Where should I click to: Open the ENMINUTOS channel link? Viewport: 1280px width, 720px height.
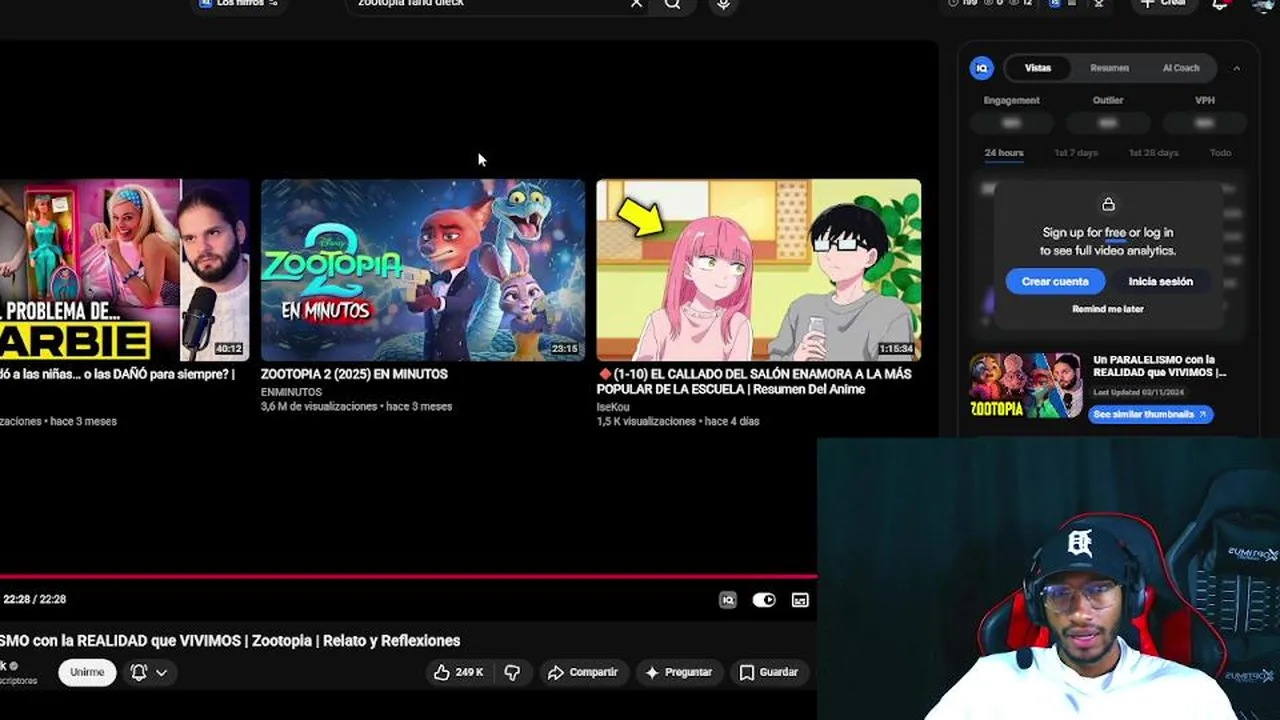(291, 392)
